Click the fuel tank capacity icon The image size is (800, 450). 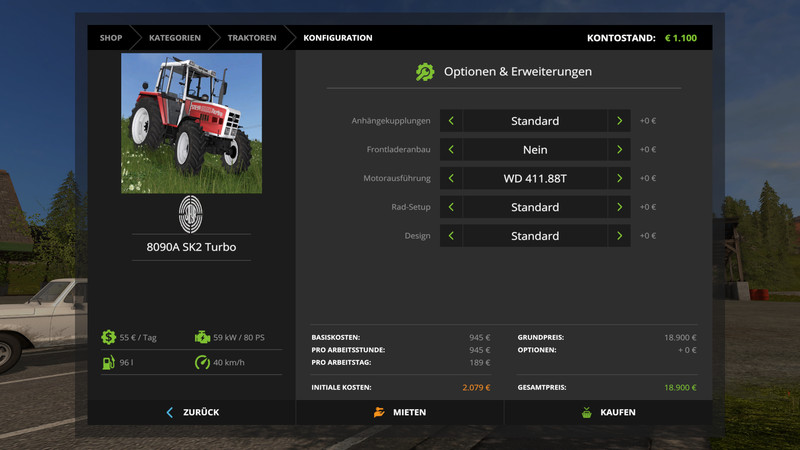pyautogui.click(x=108, y=362)
